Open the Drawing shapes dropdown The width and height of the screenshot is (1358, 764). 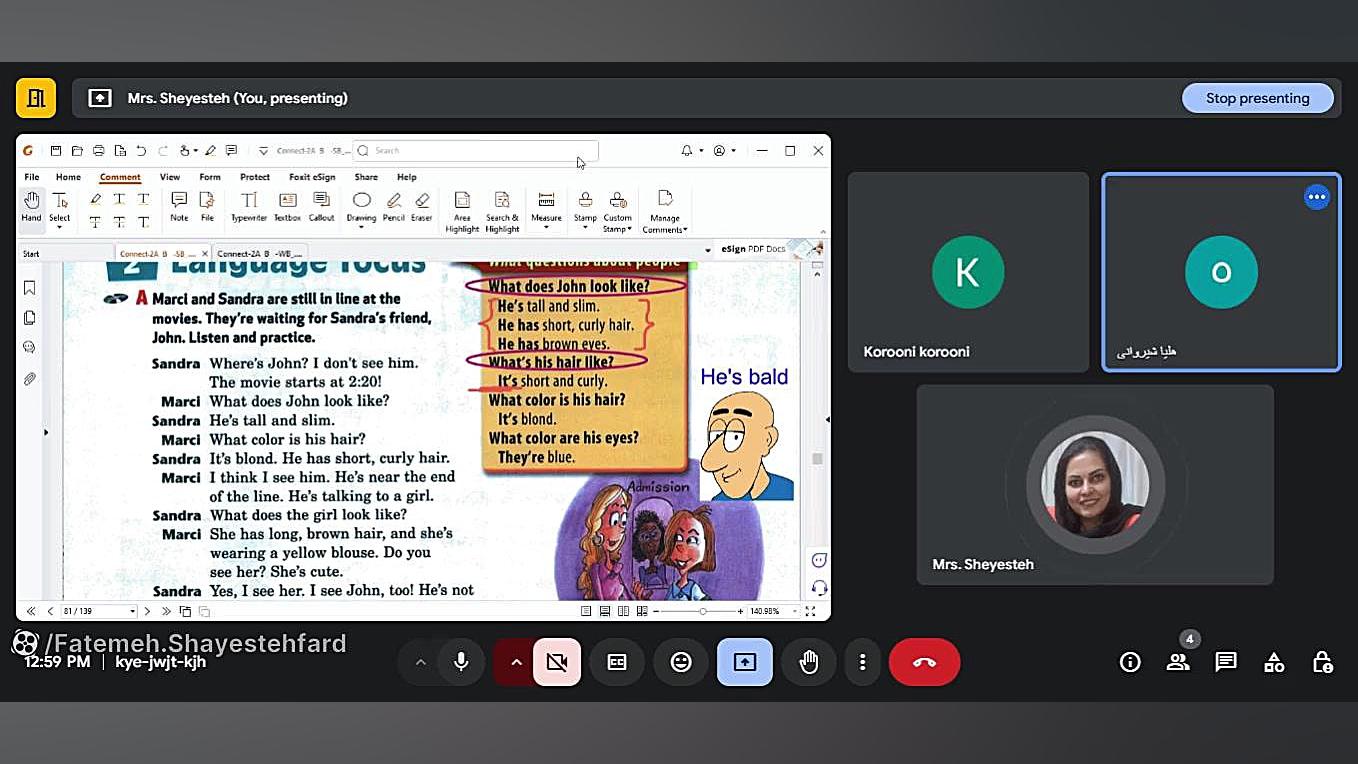click(x=361, y=227)
